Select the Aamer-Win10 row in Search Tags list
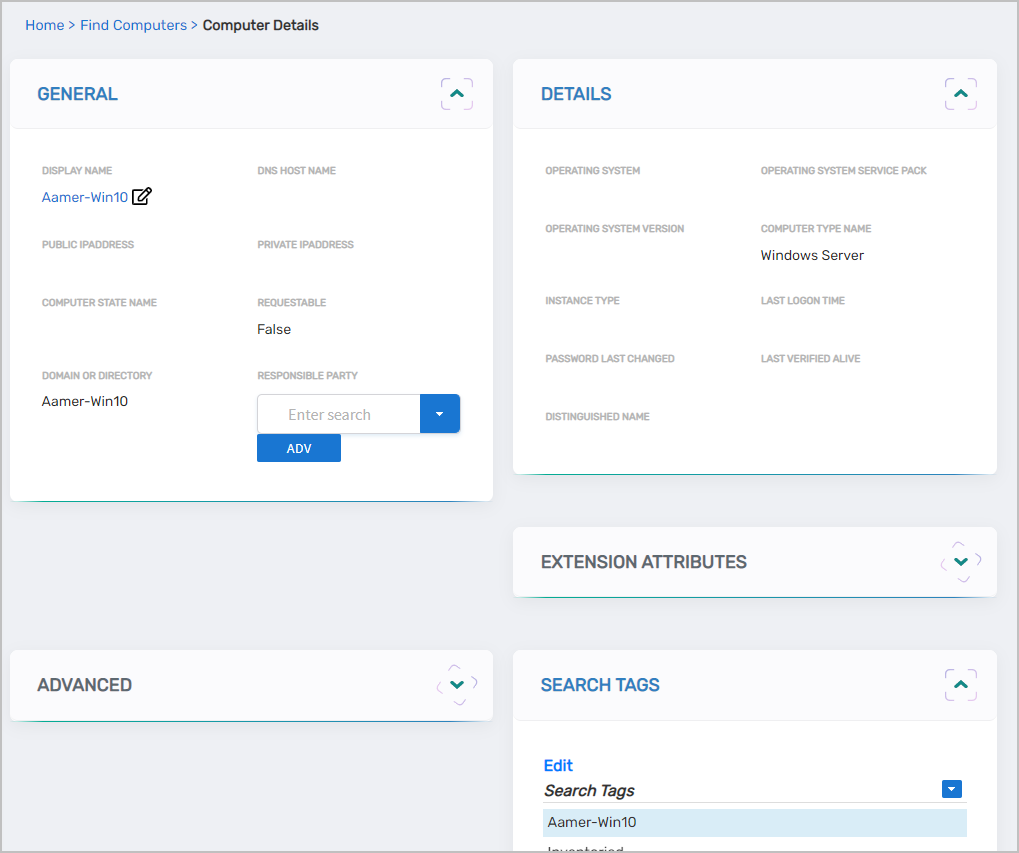The image size is (1019, 853). 755,822
